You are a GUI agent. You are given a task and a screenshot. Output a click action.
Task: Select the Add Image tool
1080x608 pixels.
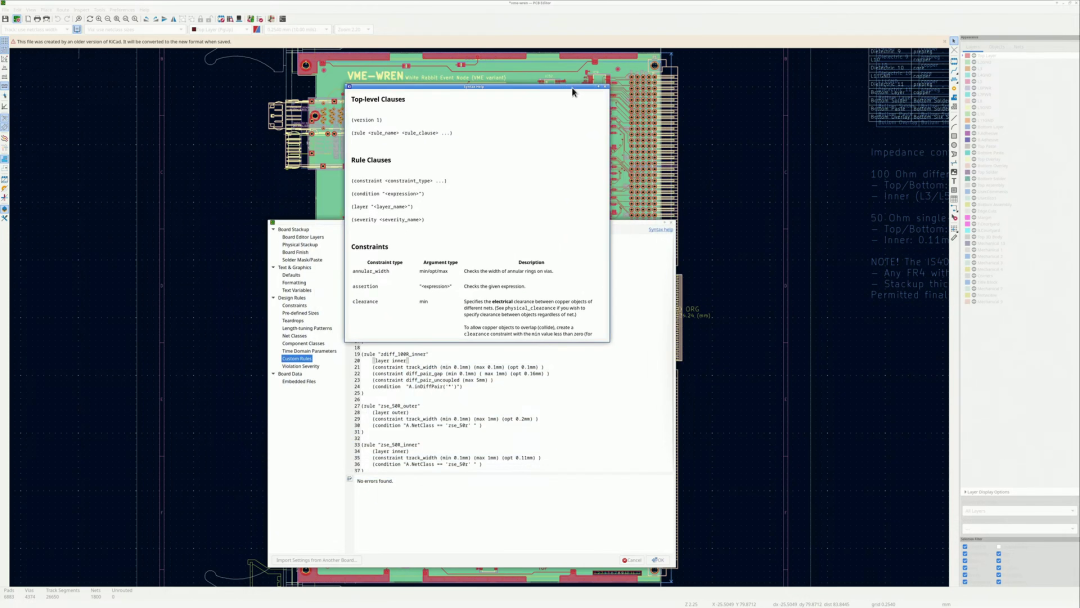954,172
